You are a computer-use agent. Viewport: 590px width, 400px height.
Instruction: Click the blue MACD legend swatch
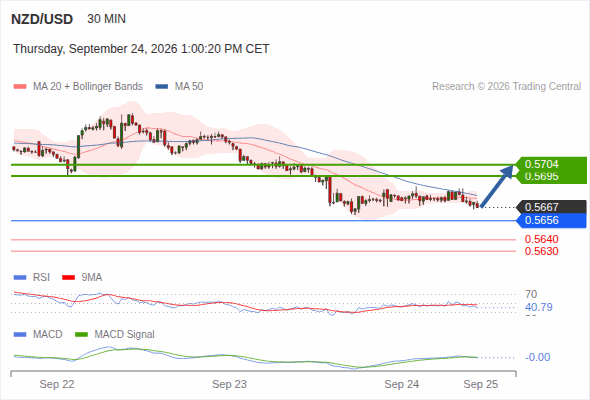pos(20,335)
